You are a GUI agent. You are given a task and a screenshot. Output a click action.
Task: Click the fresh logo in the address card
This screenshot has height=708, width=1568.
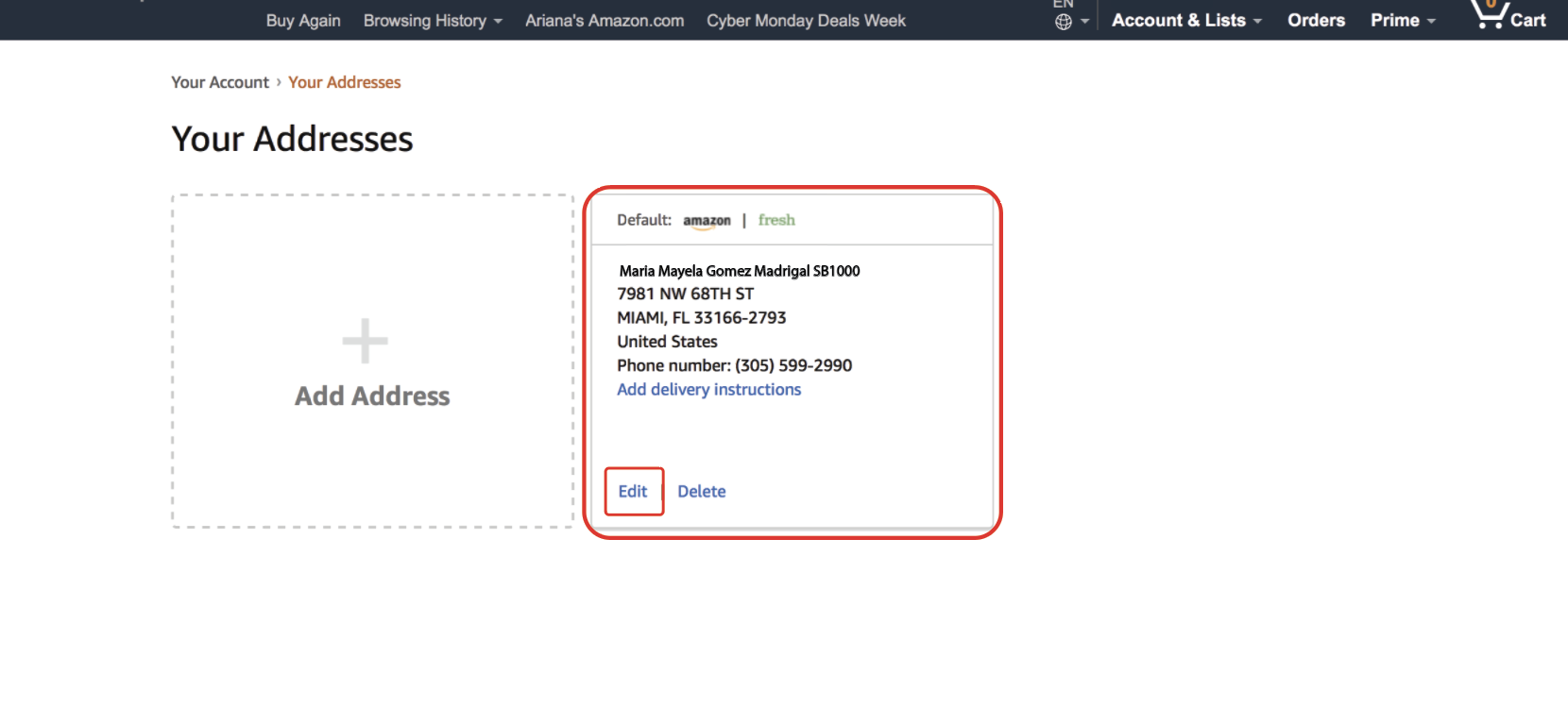click(776, 220)
